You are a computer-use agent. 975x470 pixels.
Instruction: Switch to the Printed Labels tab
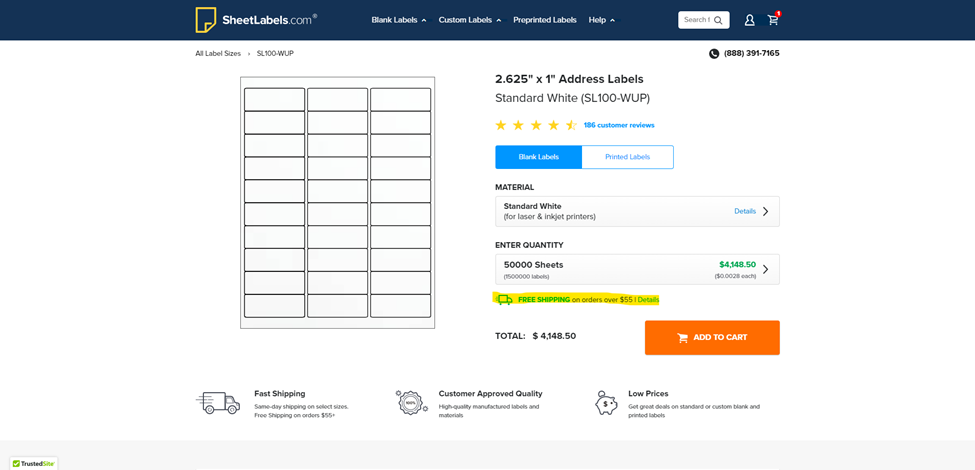click(x=627, y=157)
